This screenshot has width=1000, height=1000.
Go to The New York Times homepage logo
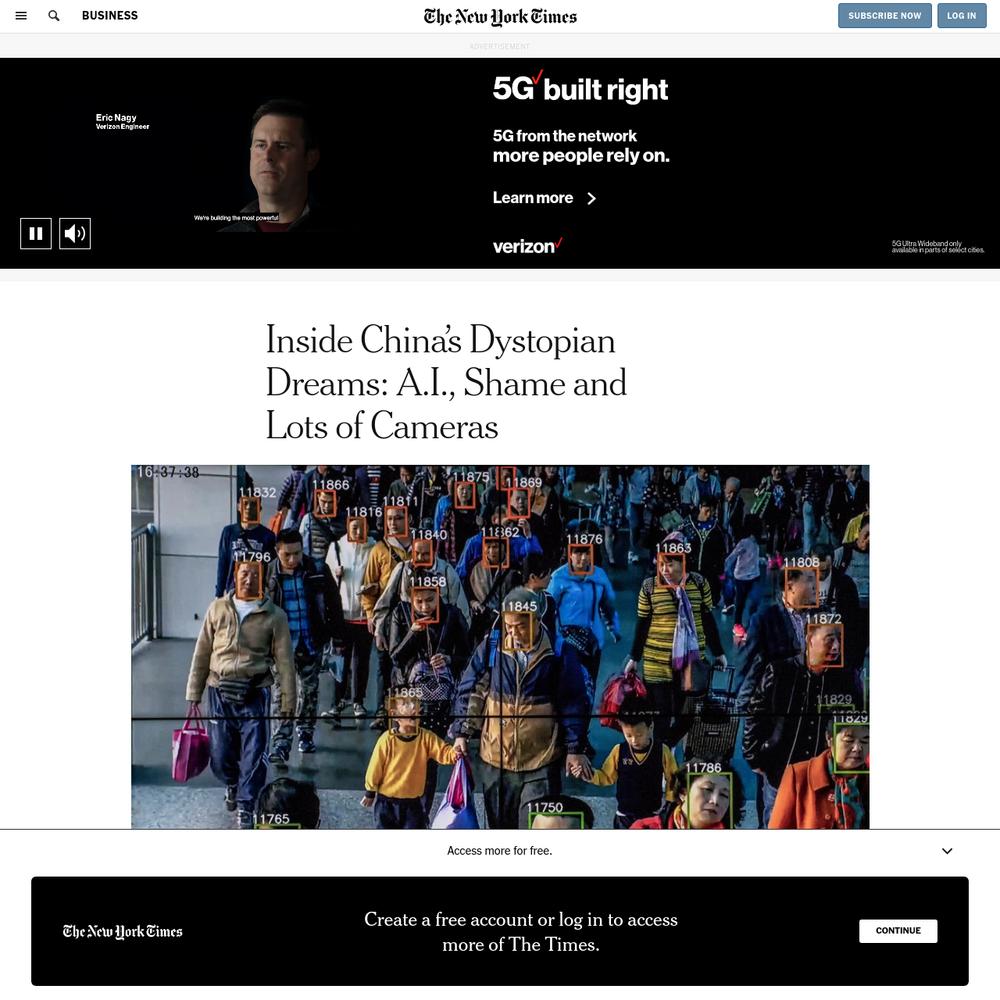(x=500, y=17)
